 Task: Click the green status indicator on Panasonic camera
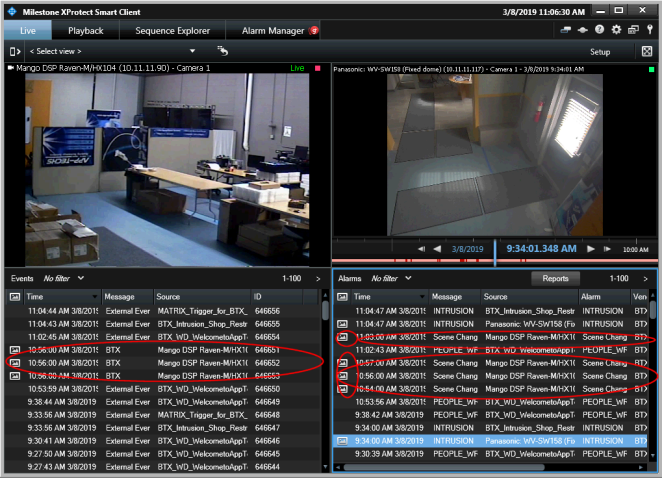(651, 69)
